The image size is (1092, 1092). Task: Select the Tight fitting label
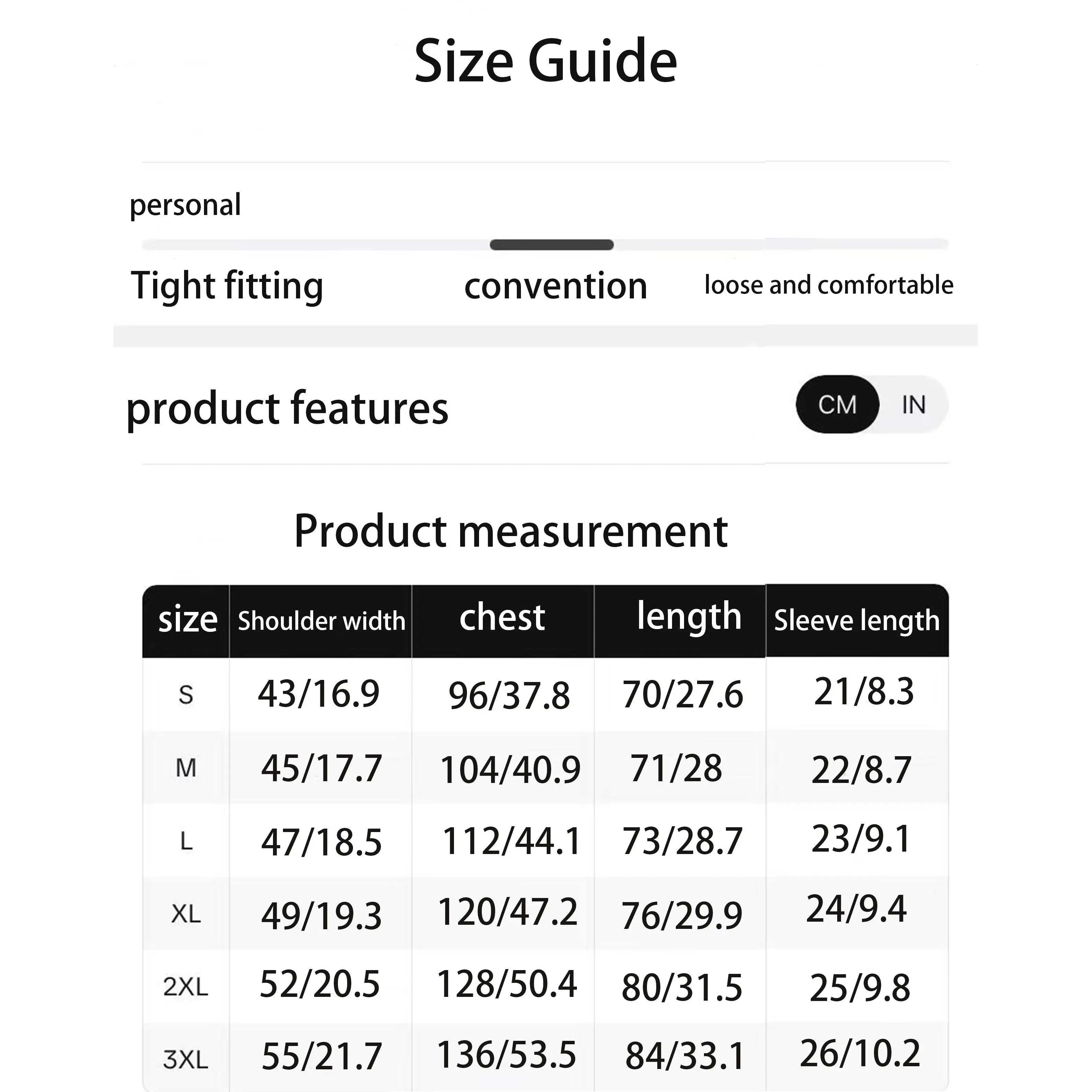227,285
